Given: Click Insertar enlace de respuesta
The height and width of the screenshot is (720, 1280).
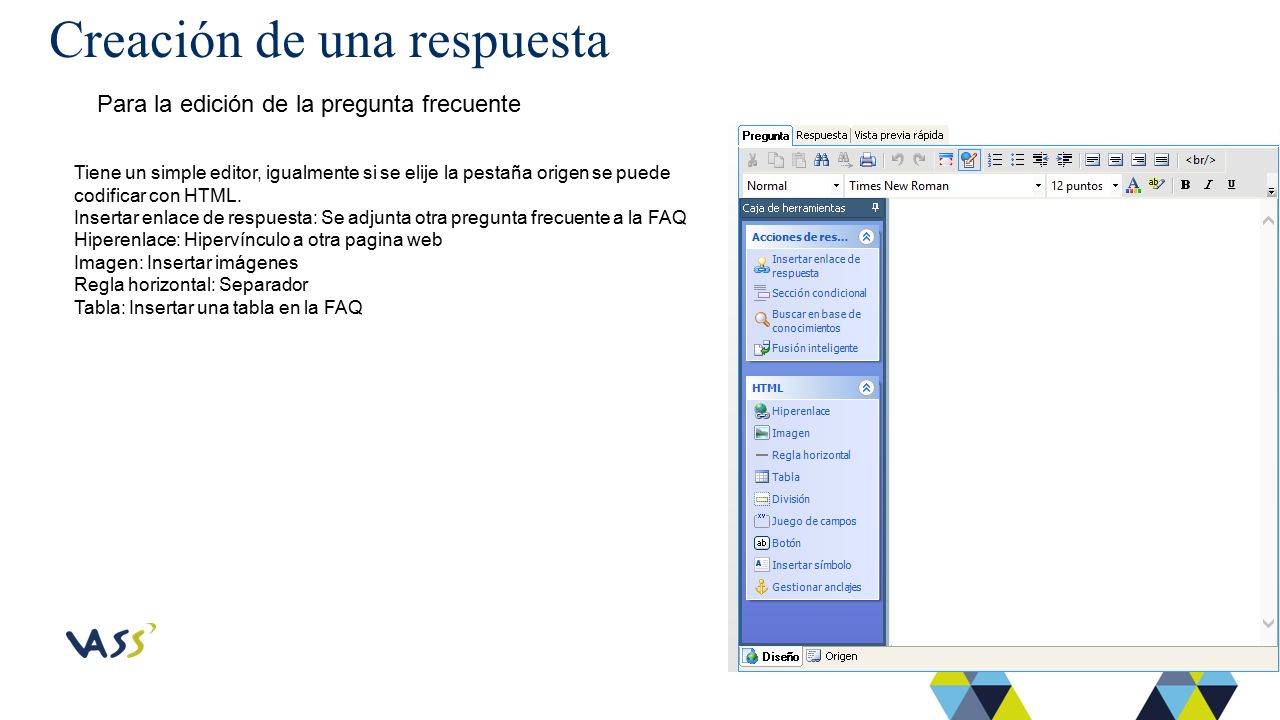Looking at the screenshot, I should (x=813, y=266).
